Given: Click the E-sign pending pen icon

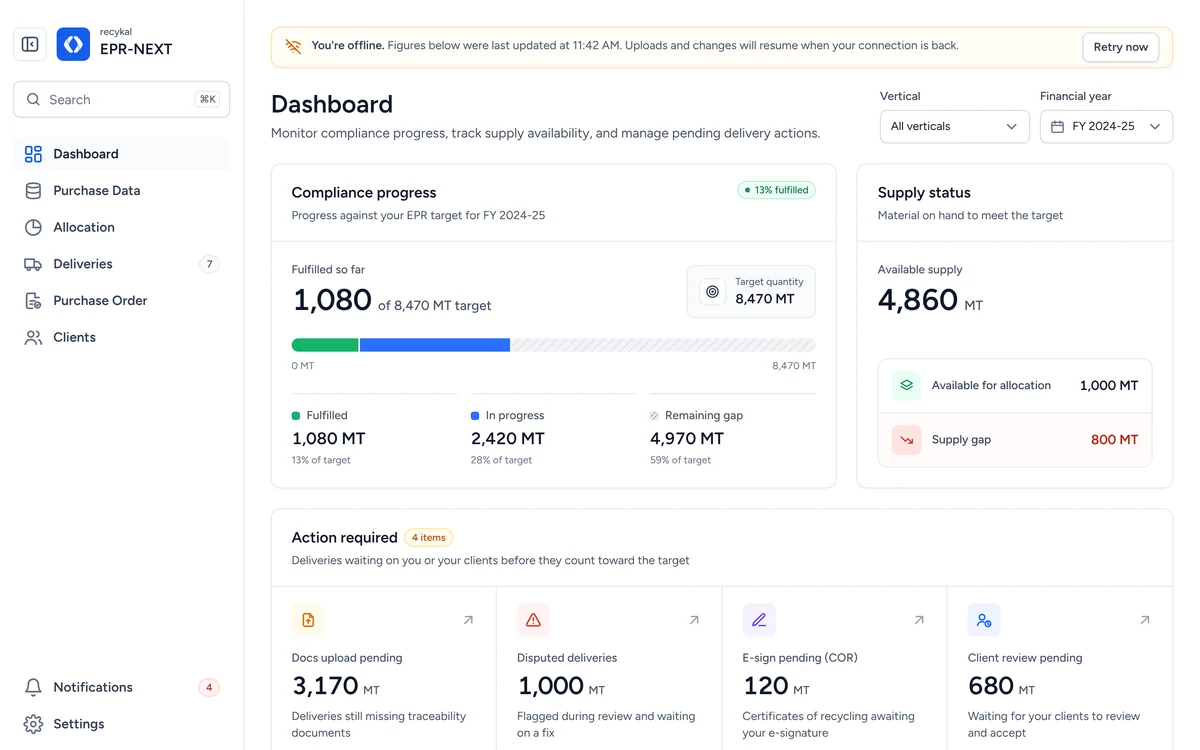Looking at the screenshot, I should point(759,620).
